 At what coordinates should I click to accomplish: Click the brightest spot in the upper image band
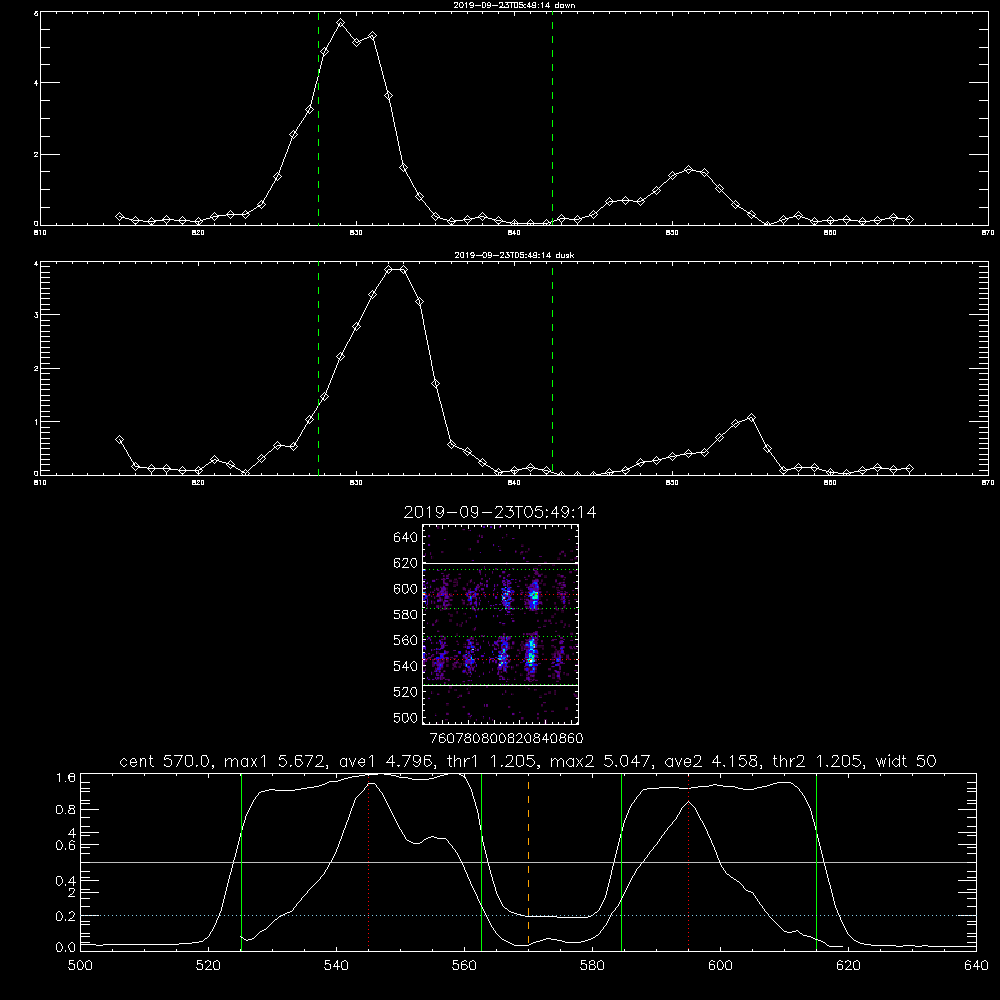tap(535, 596)
